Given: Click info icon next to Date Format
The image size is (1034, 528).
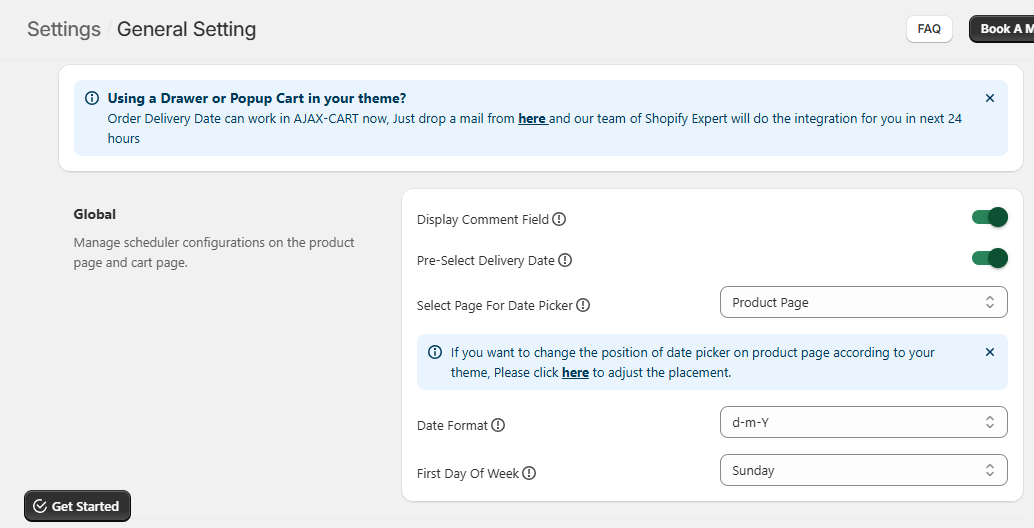Looking at the screenshot, I should coord(498,426).
